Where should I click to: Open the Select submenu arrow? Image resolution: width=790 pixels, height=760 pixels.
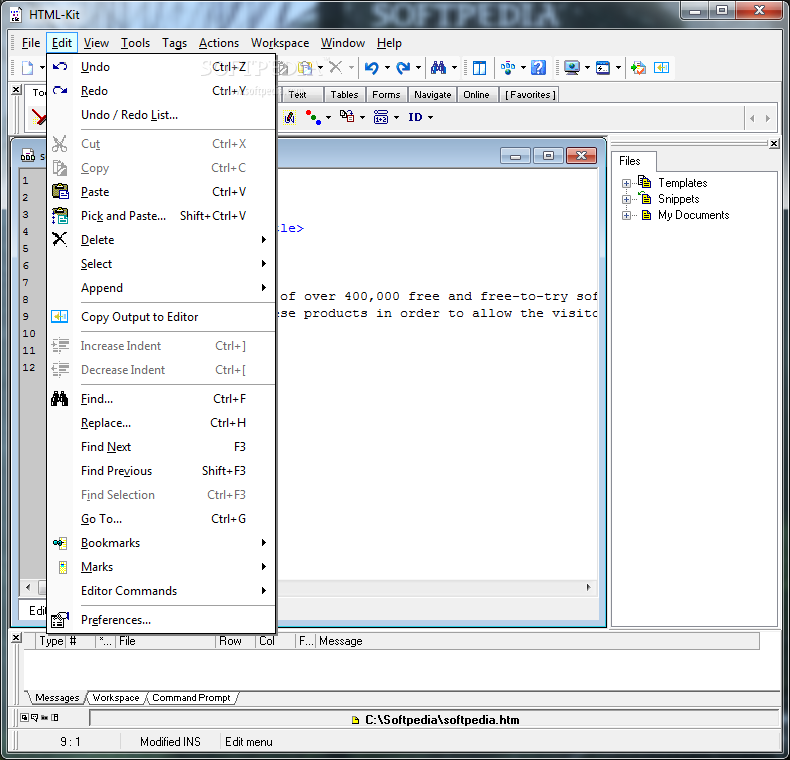tap(264, 264)
